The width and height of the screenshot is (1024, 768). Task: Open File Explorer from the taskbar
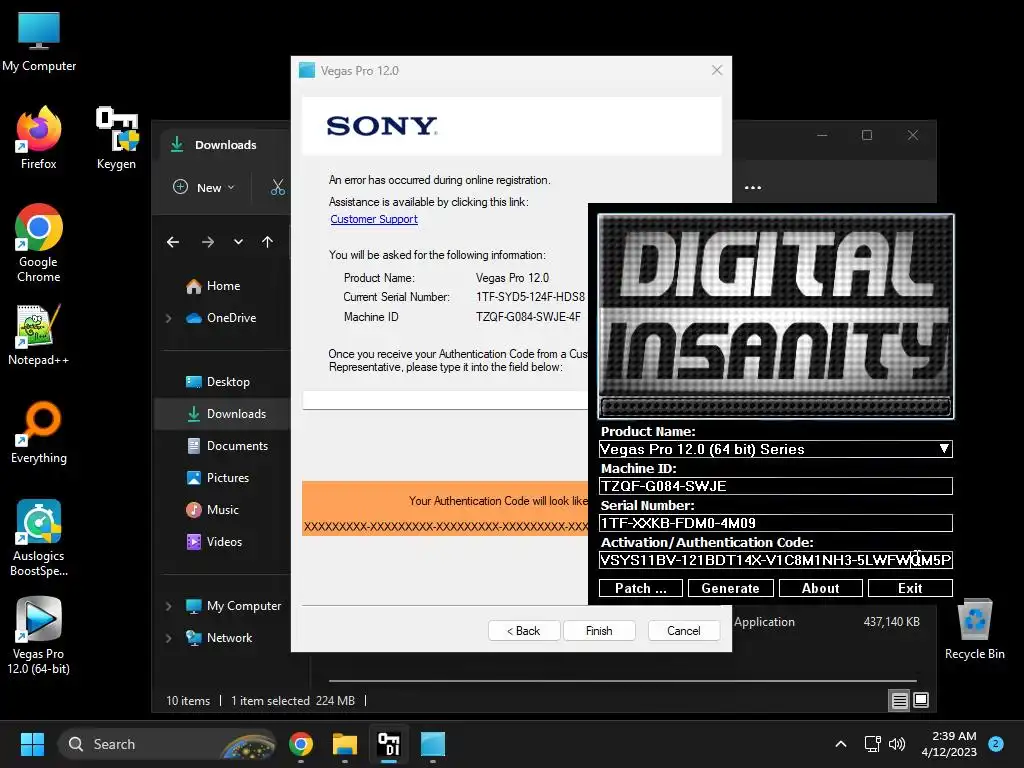[345, 744]
